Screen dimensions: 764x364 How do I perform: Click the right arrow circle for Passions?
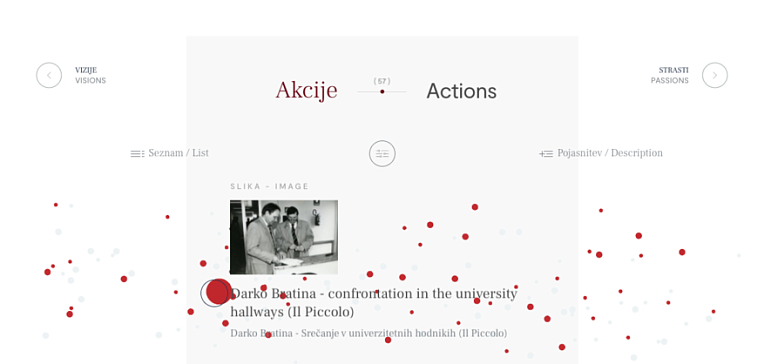(714, 76)
